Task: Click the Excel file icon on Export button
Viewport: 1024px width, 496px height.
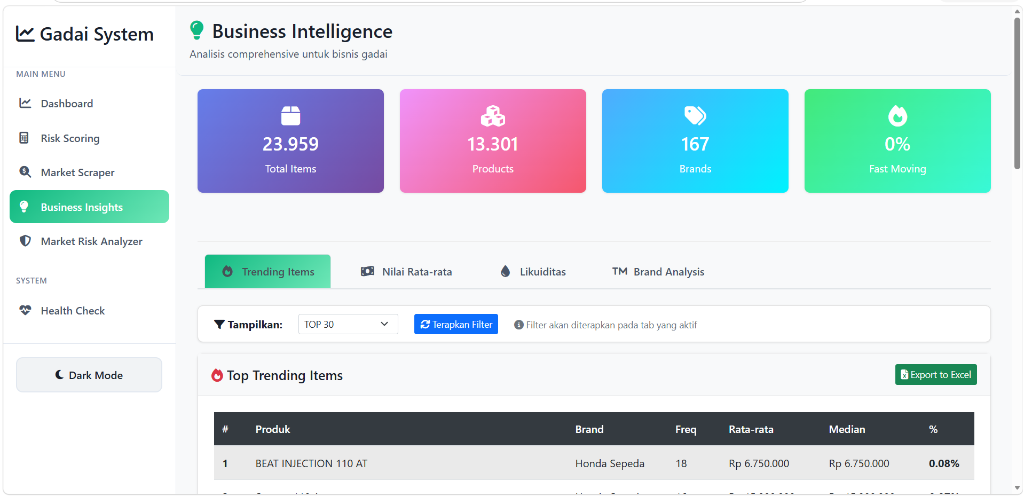Action: coord(904,375)
